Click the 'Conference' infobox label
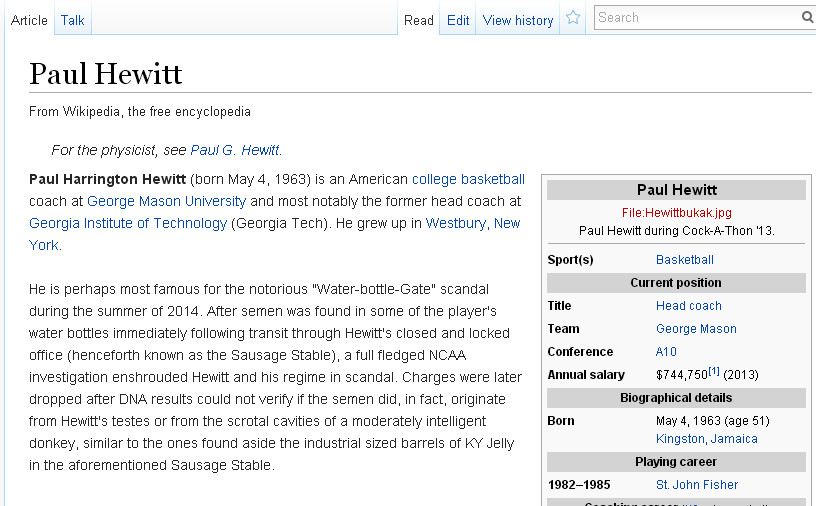The image size is (816, 506). [x=580, y=352]
